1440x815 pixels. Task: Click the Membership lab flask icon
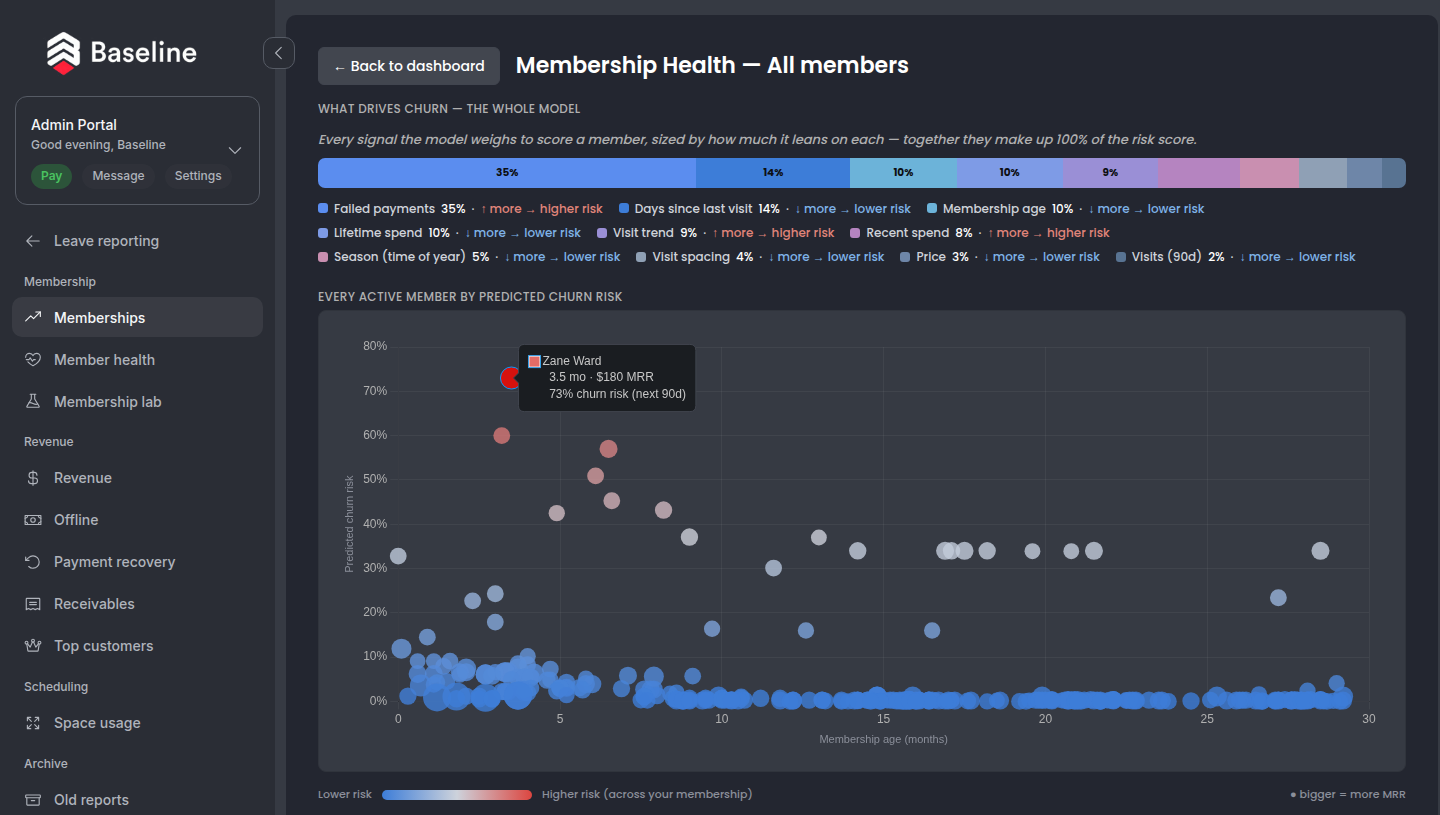coord(33,402)
